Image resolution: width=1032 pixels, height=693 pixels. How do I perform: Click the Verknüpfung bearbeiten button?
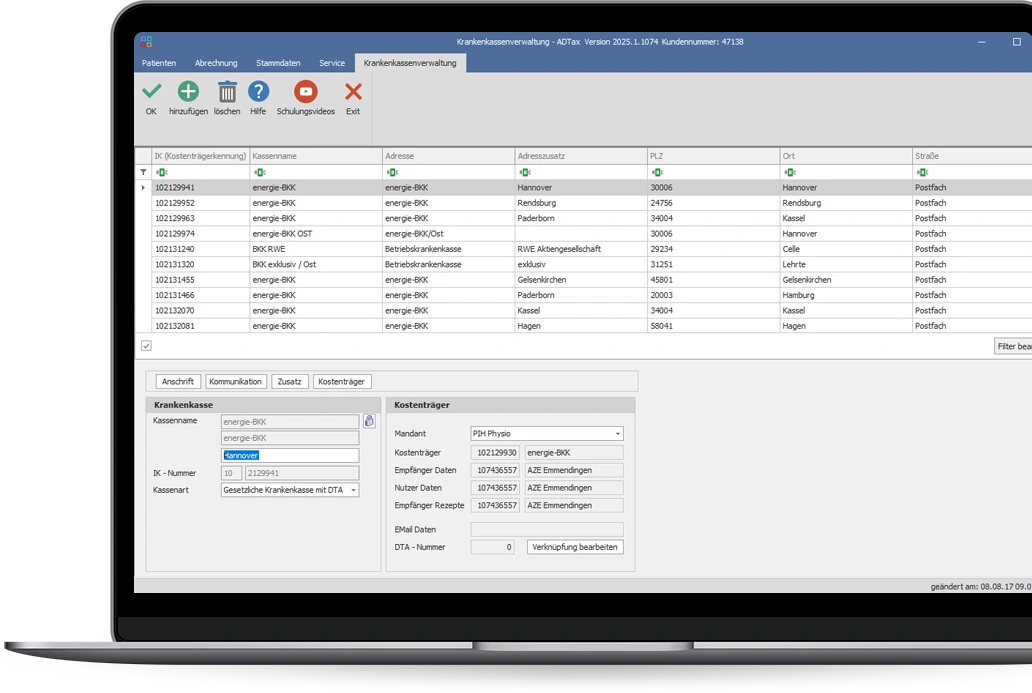pyautogui.click(x=575, y=547)
